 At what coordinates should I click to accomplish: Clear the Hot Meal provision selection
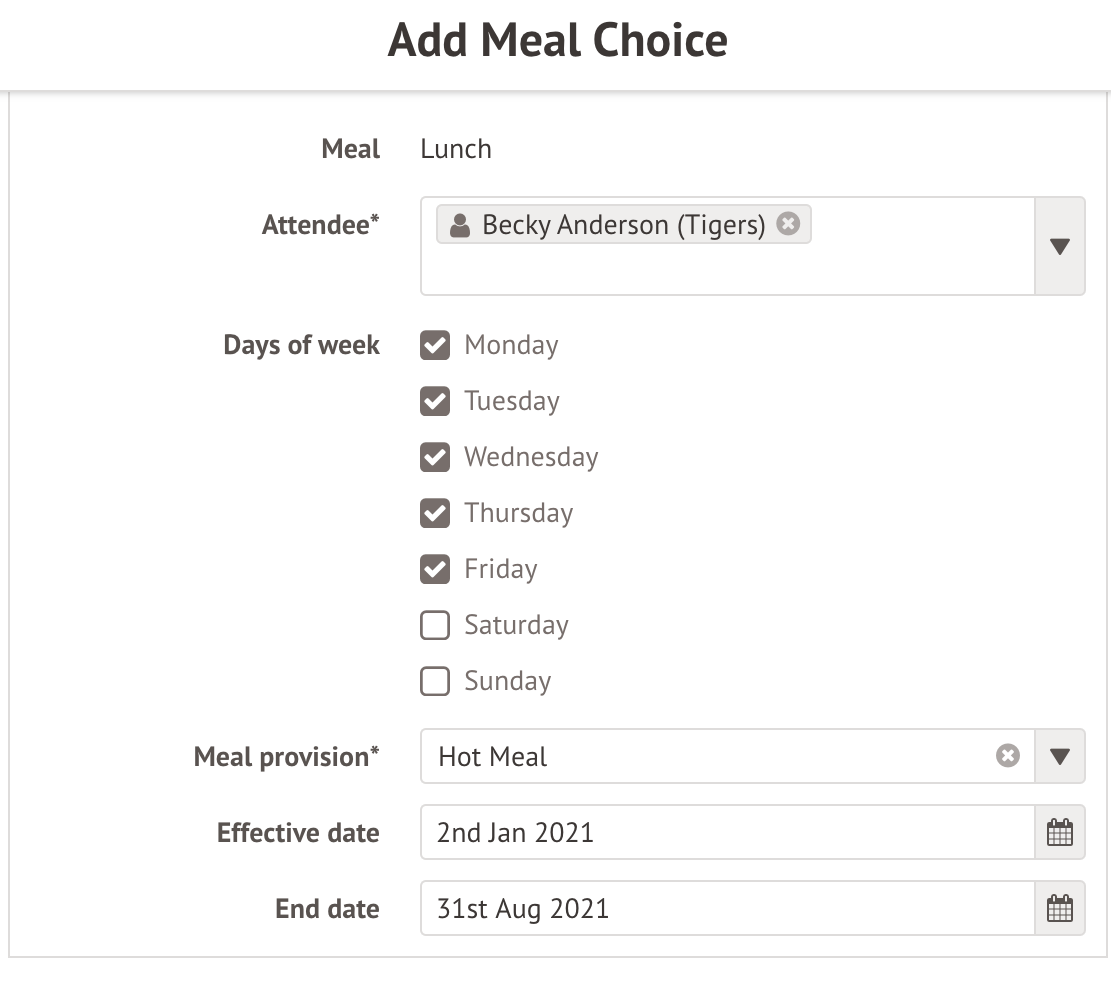[x=1007, y=756]
